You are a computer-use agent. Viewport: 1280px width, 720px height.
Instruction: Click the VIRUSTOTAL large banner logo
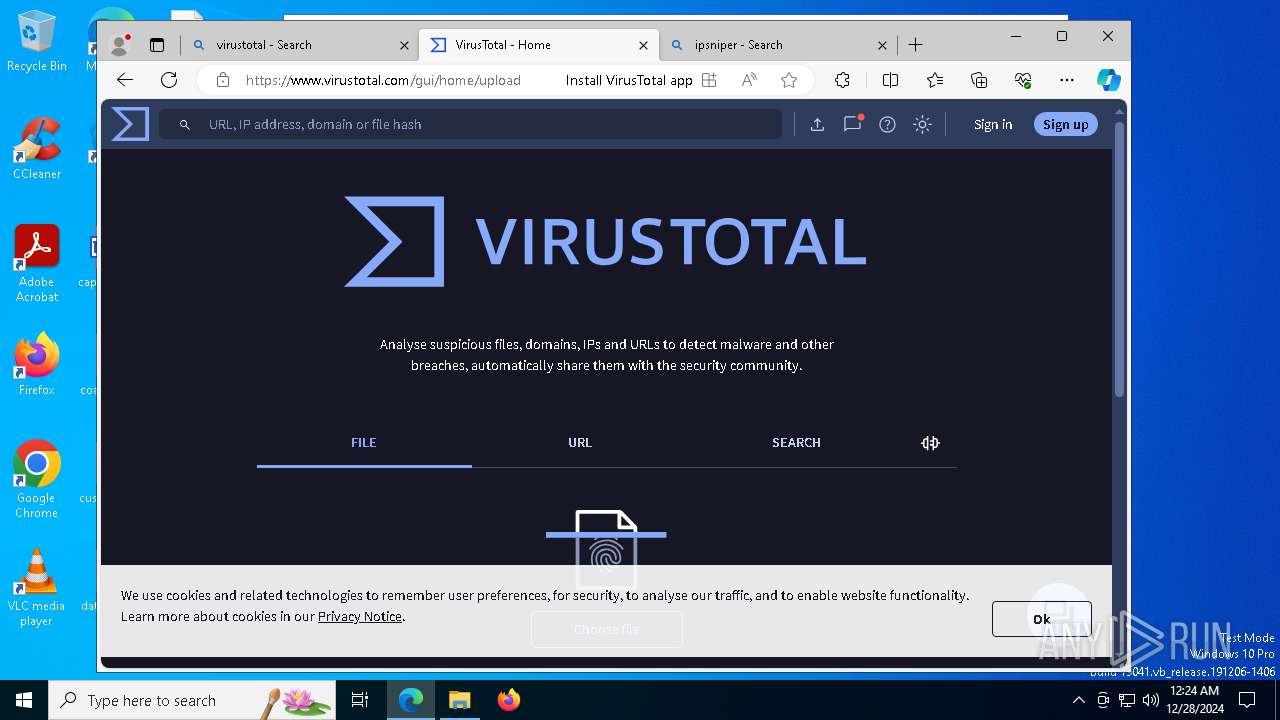pyautogui.click(x=605, y=241)
